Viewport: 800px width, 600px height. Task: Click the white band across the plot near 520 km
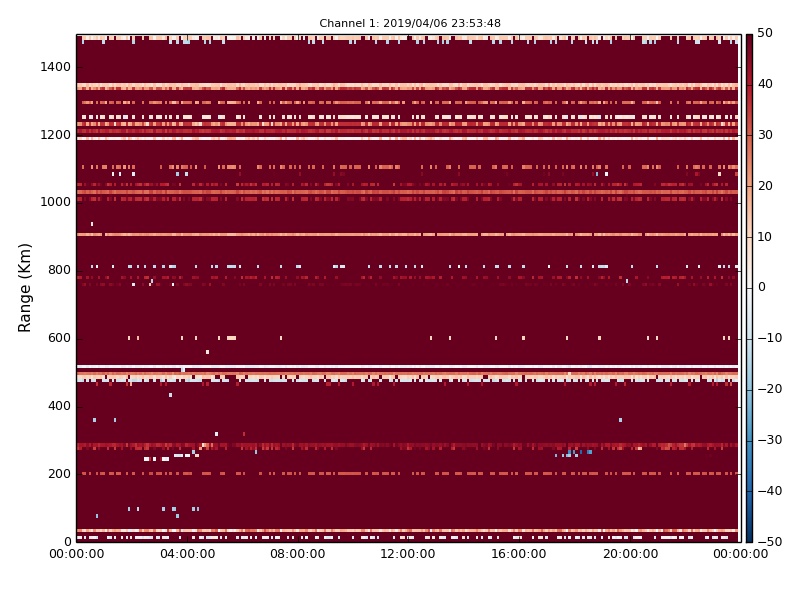[407, 367]
